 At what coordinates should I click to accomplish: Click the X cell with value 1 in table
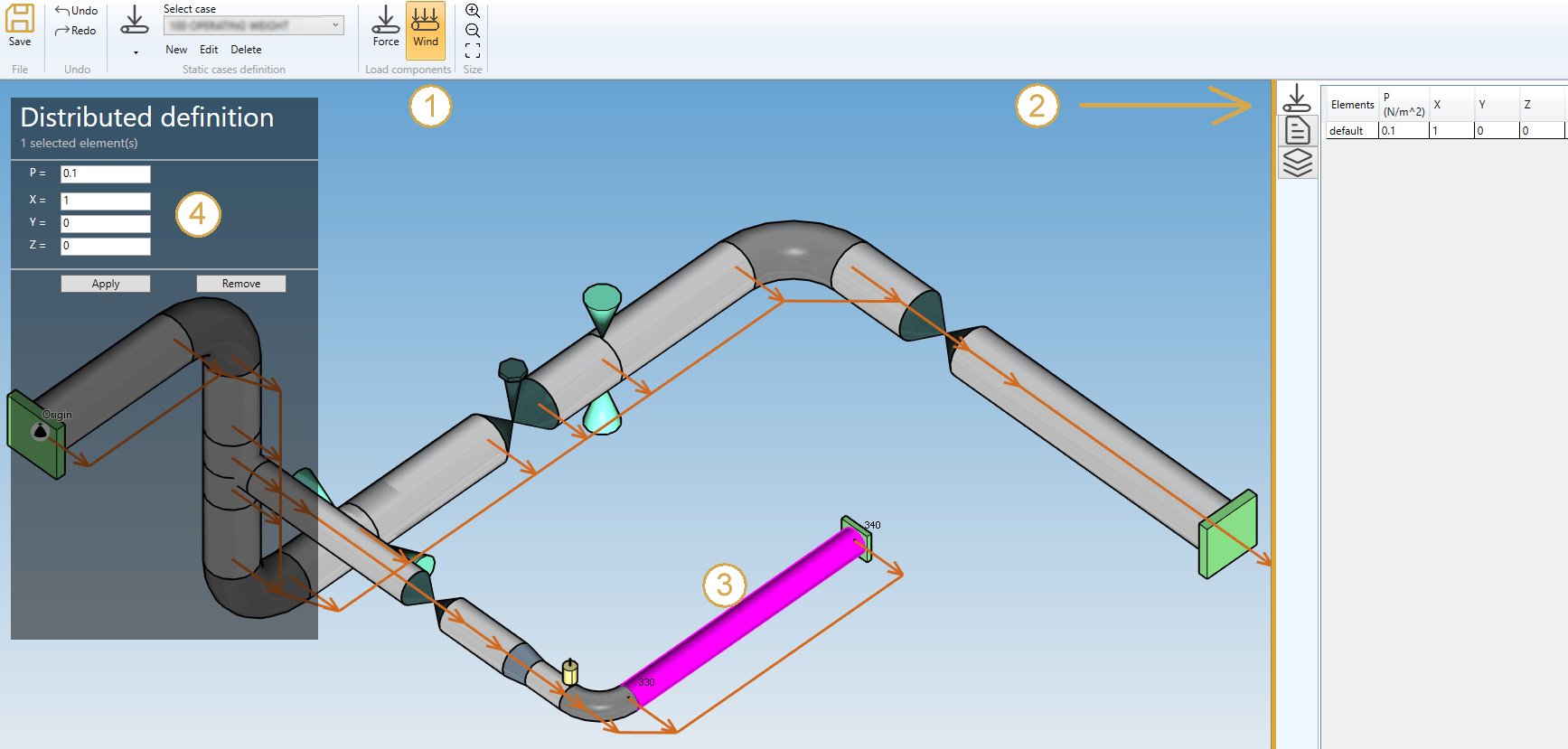point(1451,131)
